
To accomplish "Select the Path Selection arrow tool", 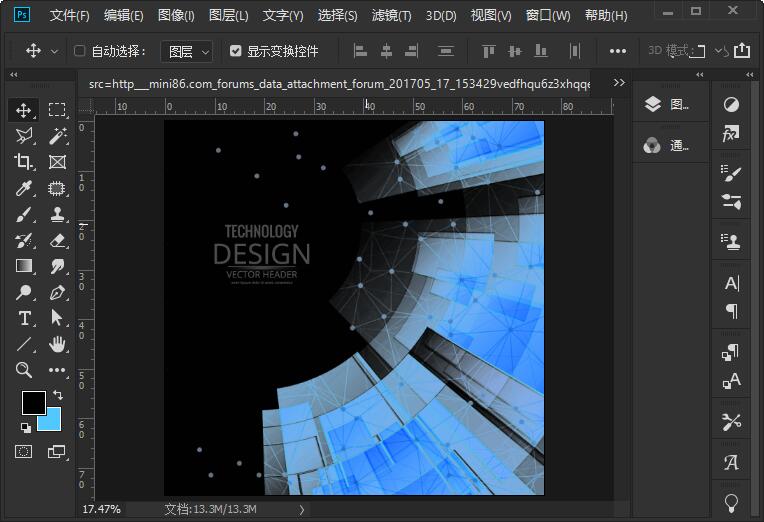I will tap(57, 318).
